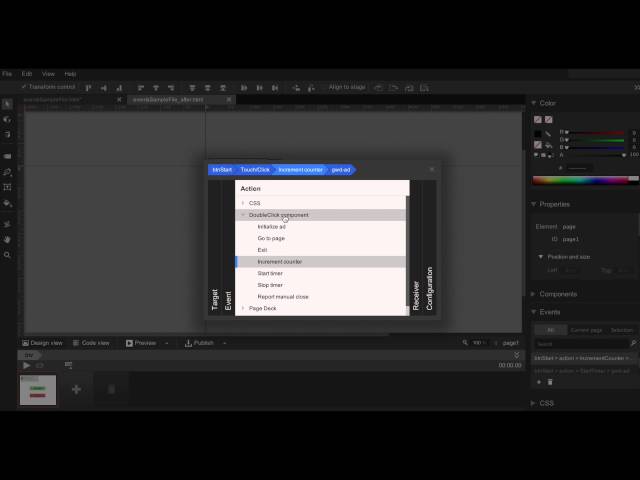Collapse the timeline with double chevron
Image resolution: width=640 pixels, height=480 pixels.
click(516, 355)
